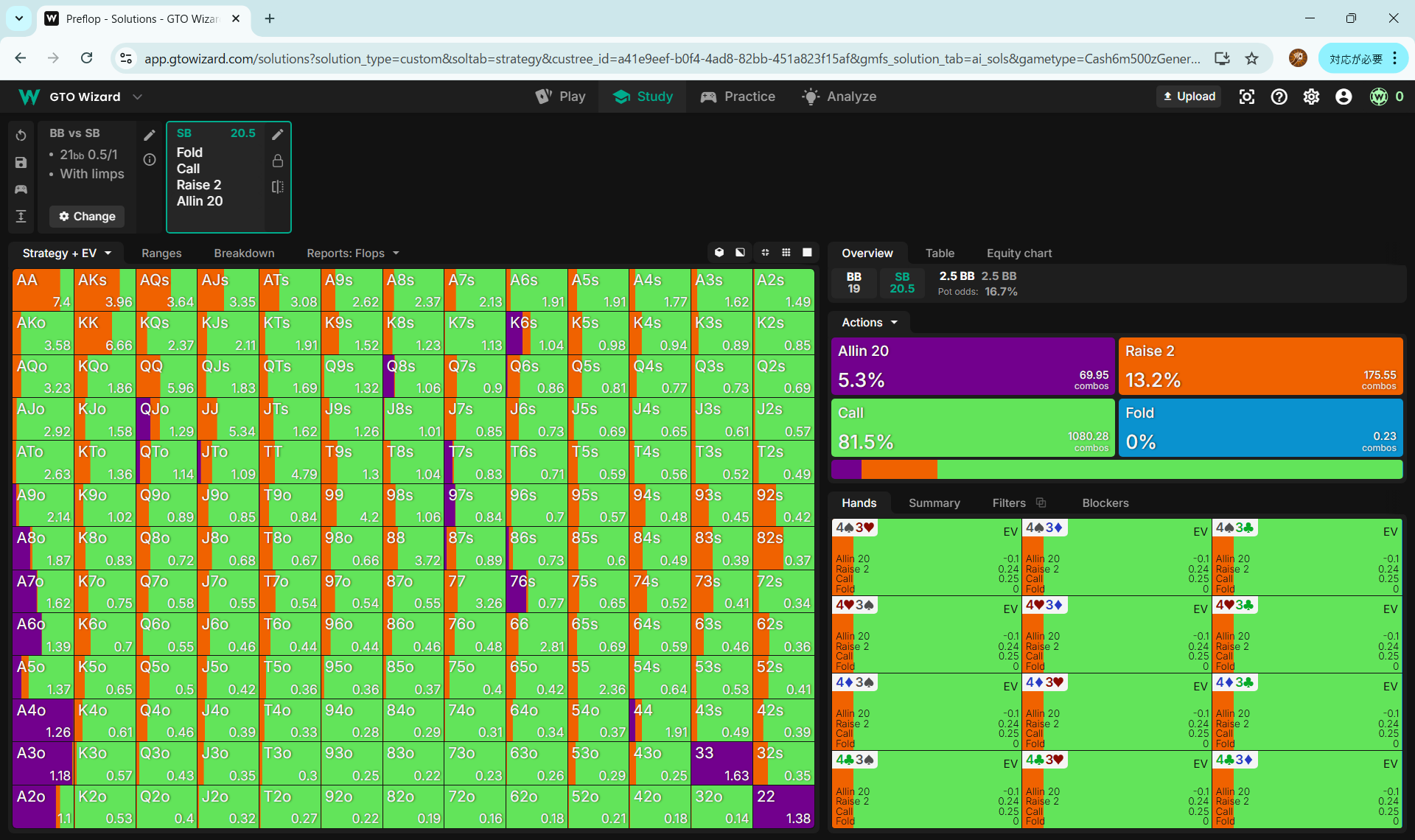Click the screenshot capture icon in header
Image resolution: width=1415 pixels, height=840 pixels.
click(x=1246, y=97)
